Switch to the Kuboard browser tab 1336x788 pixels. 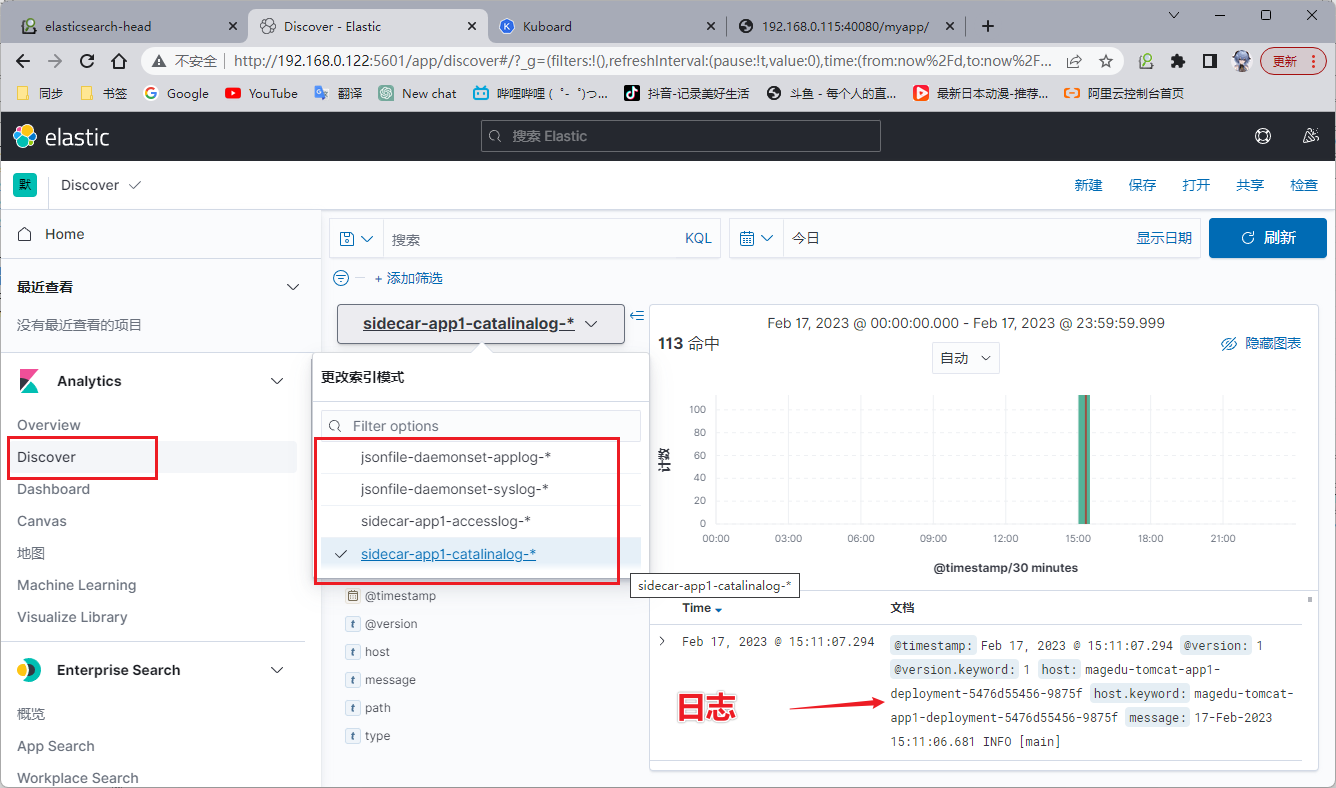[x=606, y=26]
